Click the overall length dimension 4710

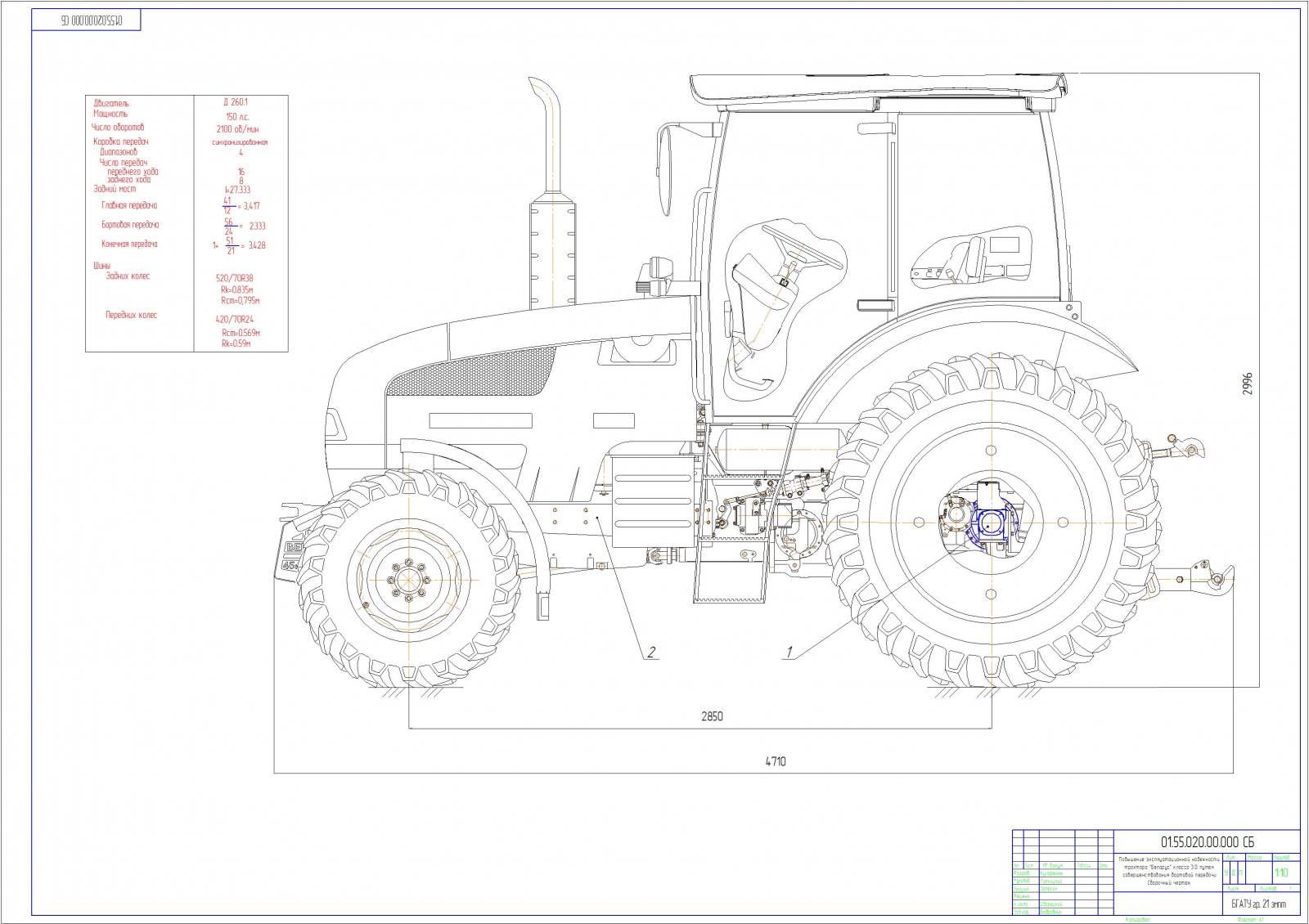click(x=776, y=761)
